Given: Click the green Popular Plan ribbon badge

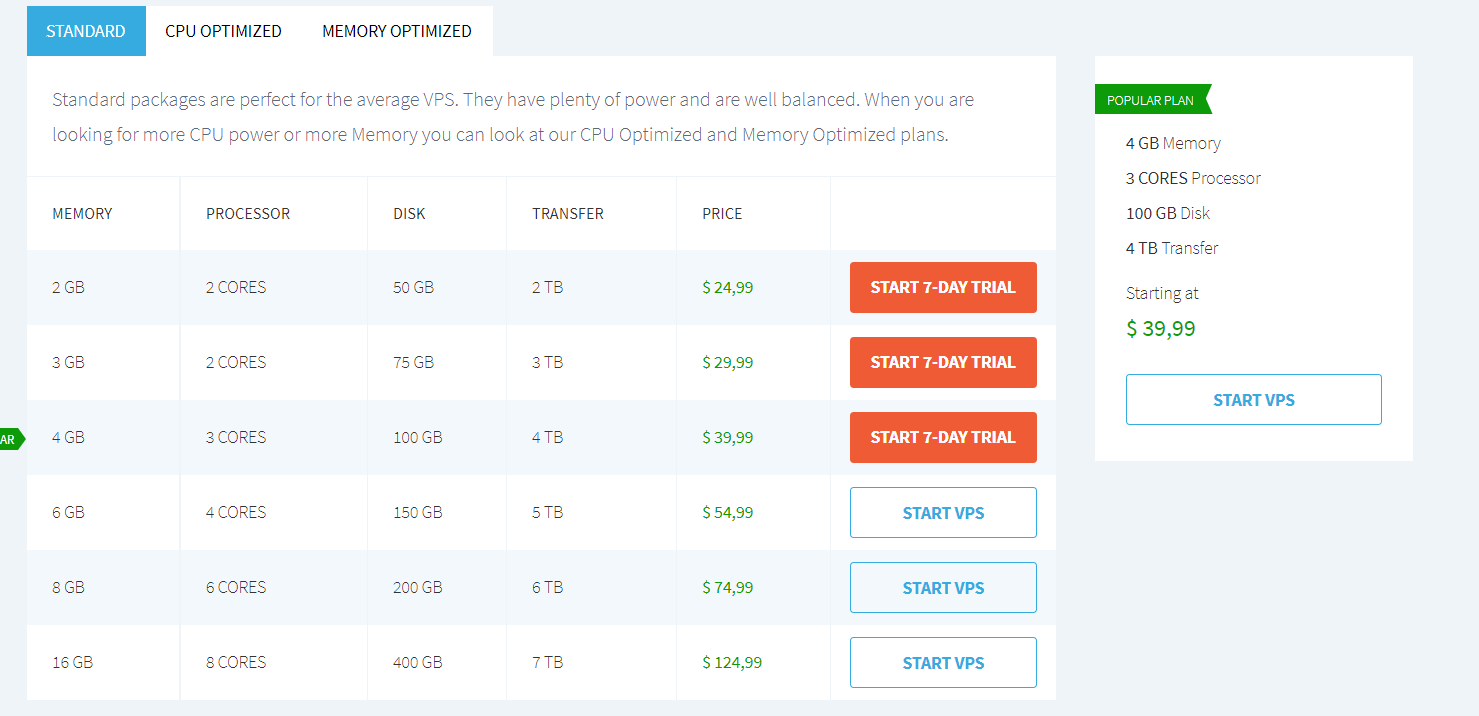Looking at the screenshot, I should point(1151,100).
